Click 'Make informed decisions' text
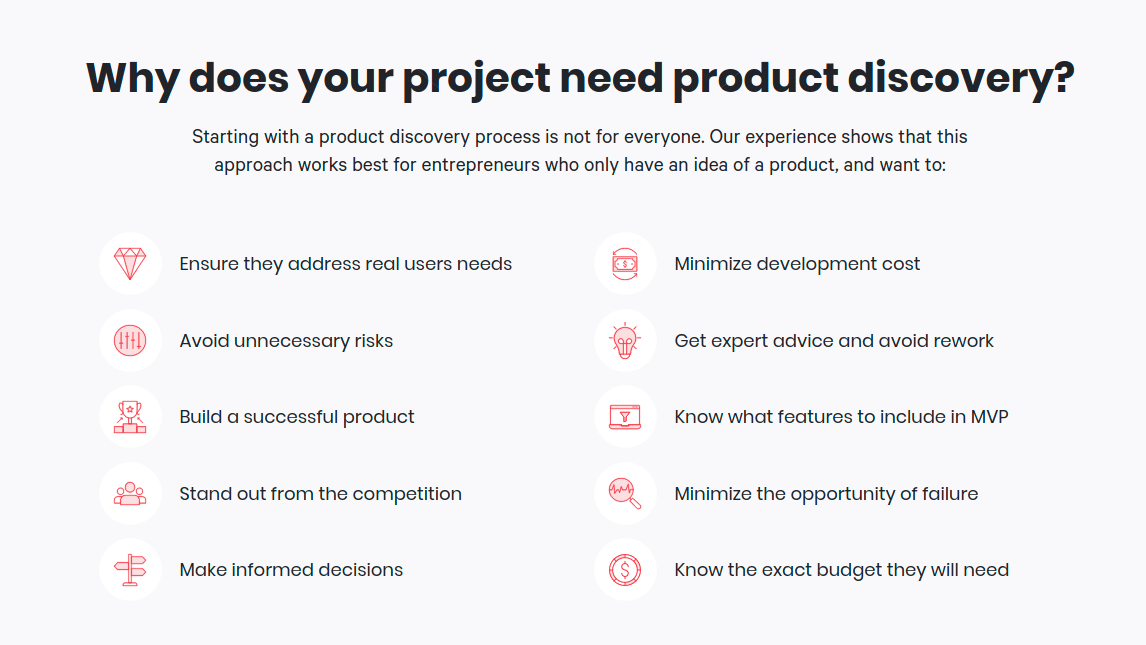 tap(291, 570)
